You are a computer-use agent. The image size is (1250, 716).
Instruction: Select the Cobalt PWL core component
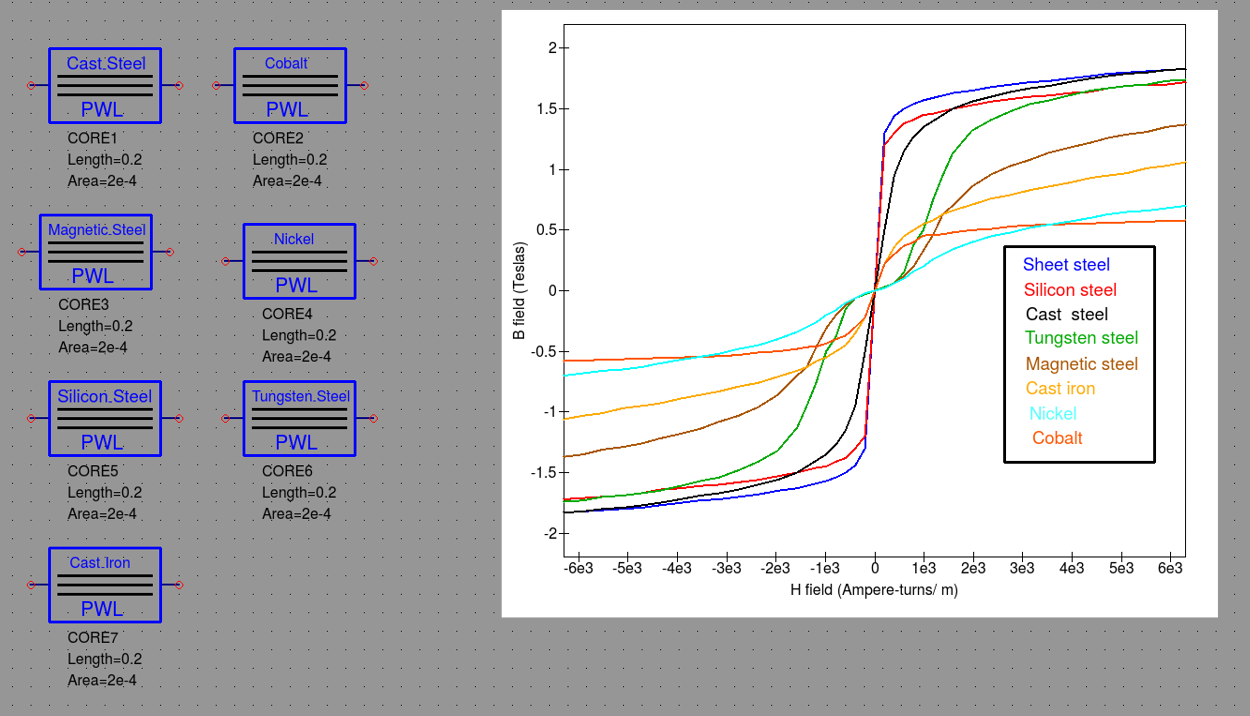[x=290, y=85]
